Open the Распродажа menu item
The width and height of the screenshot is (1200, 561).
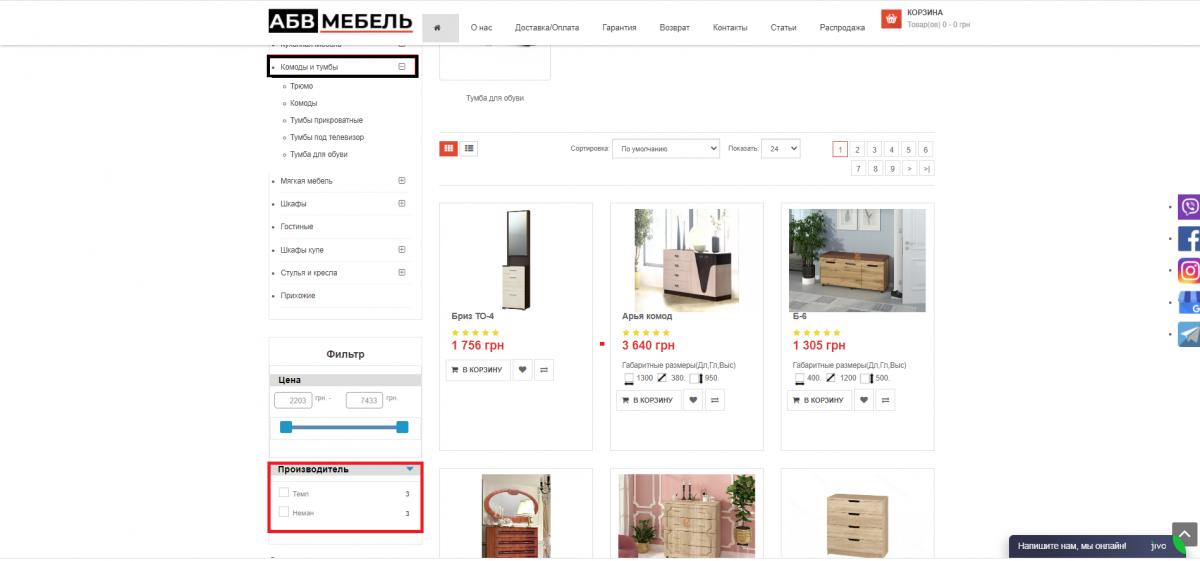(x=842, y=27)
